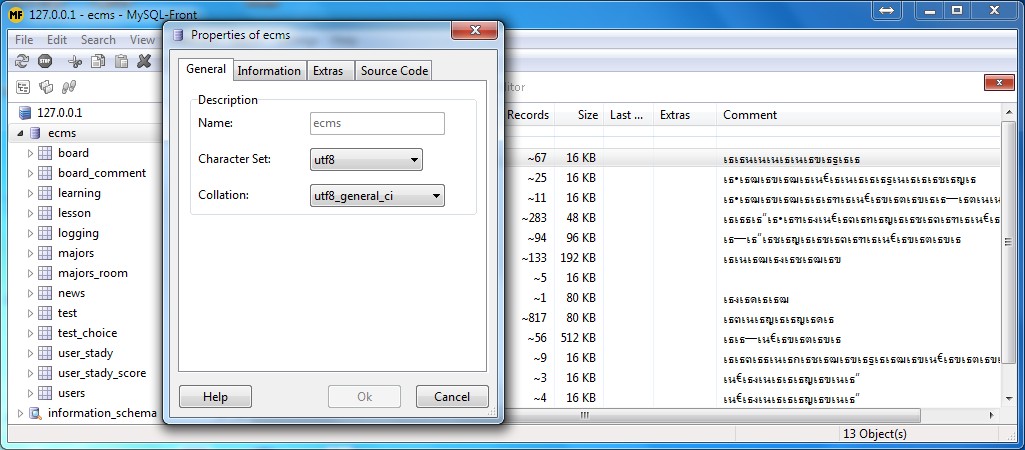Click the vertical scrollbar down arrow
1025x450 pixels.
coord(1007,399)
